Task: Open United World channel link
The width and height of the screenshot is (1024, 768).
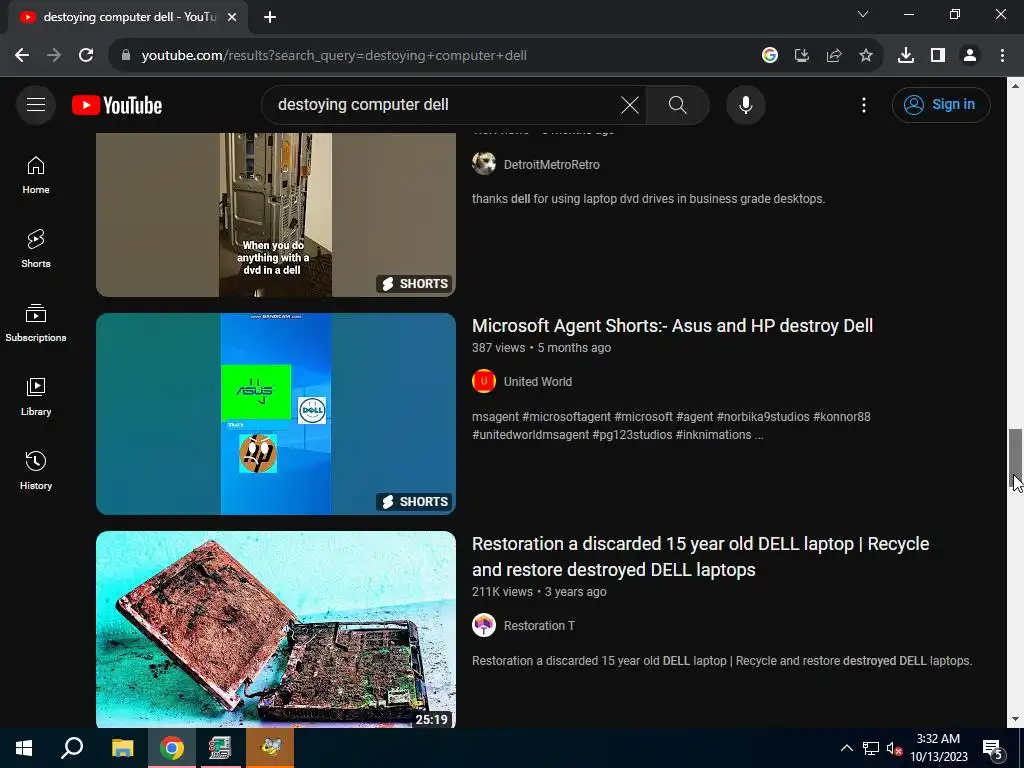Action: click(537, 381)
